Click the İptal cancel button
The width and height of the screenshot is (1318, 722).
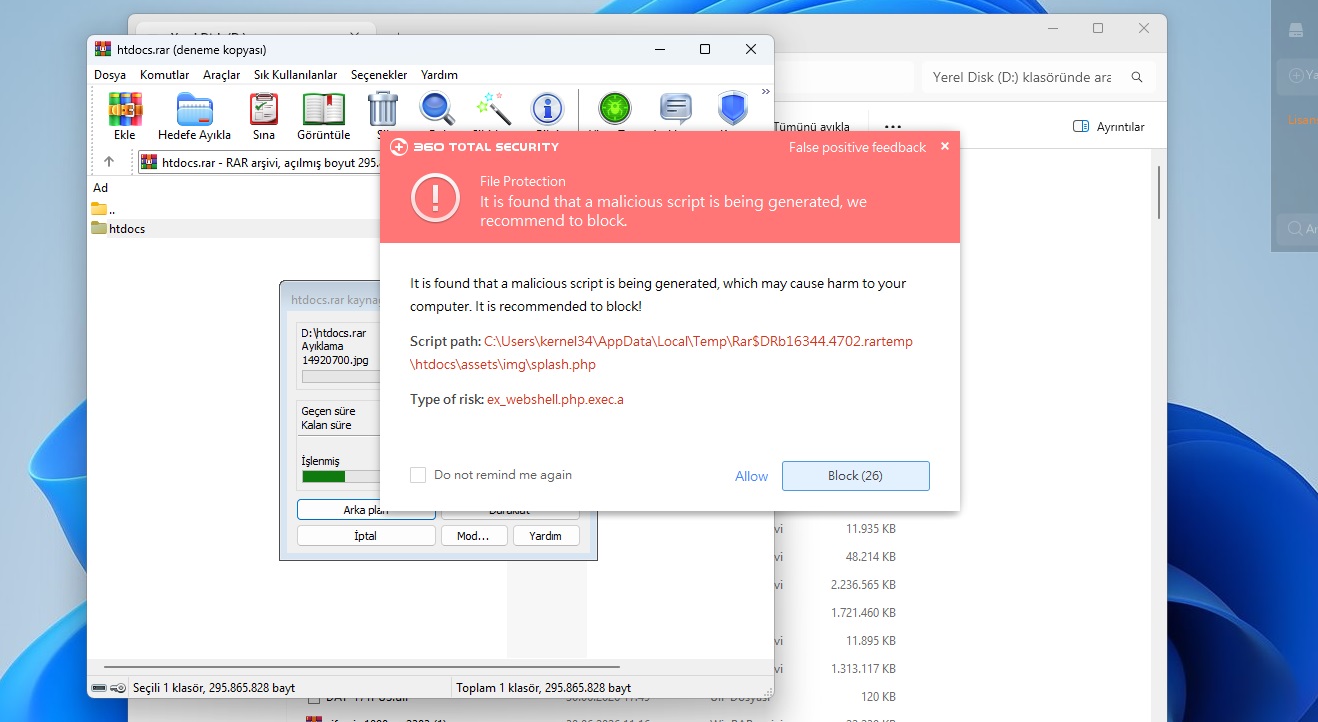click(366, 536)
